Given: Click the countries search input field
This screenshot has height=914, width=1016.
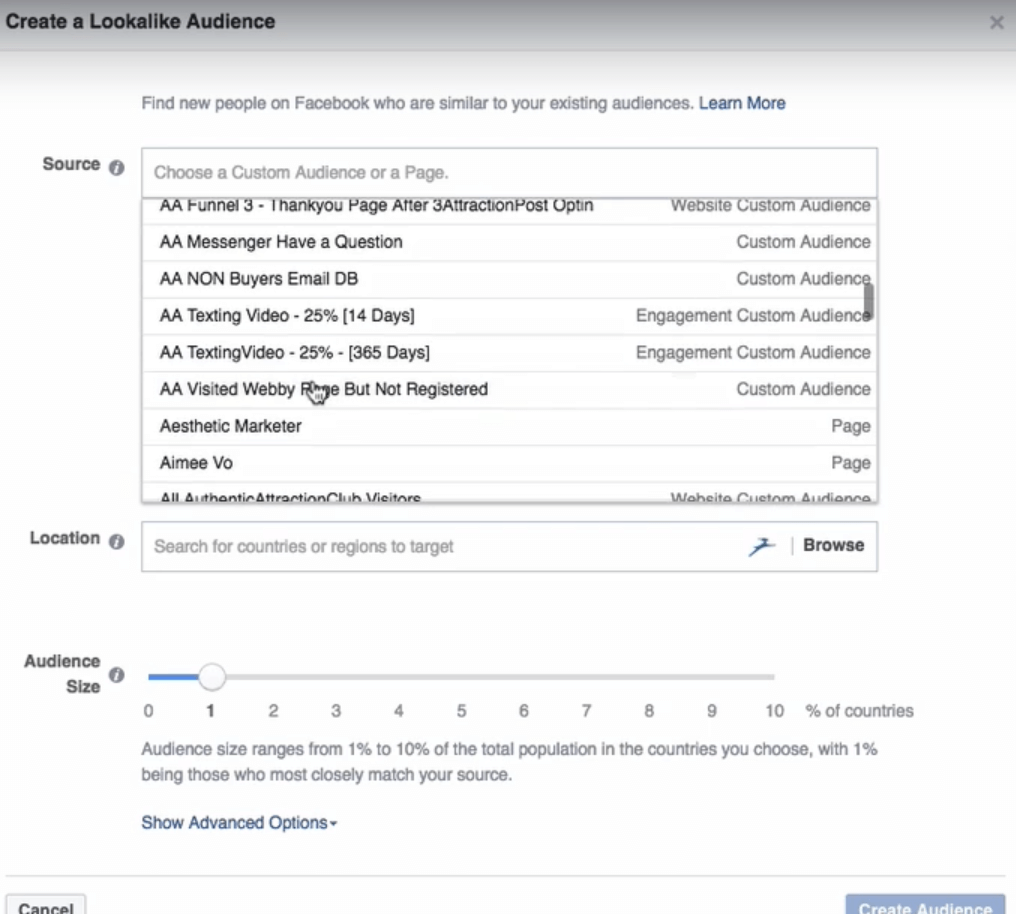Looking at the screenshot, I should click(400, 545).
